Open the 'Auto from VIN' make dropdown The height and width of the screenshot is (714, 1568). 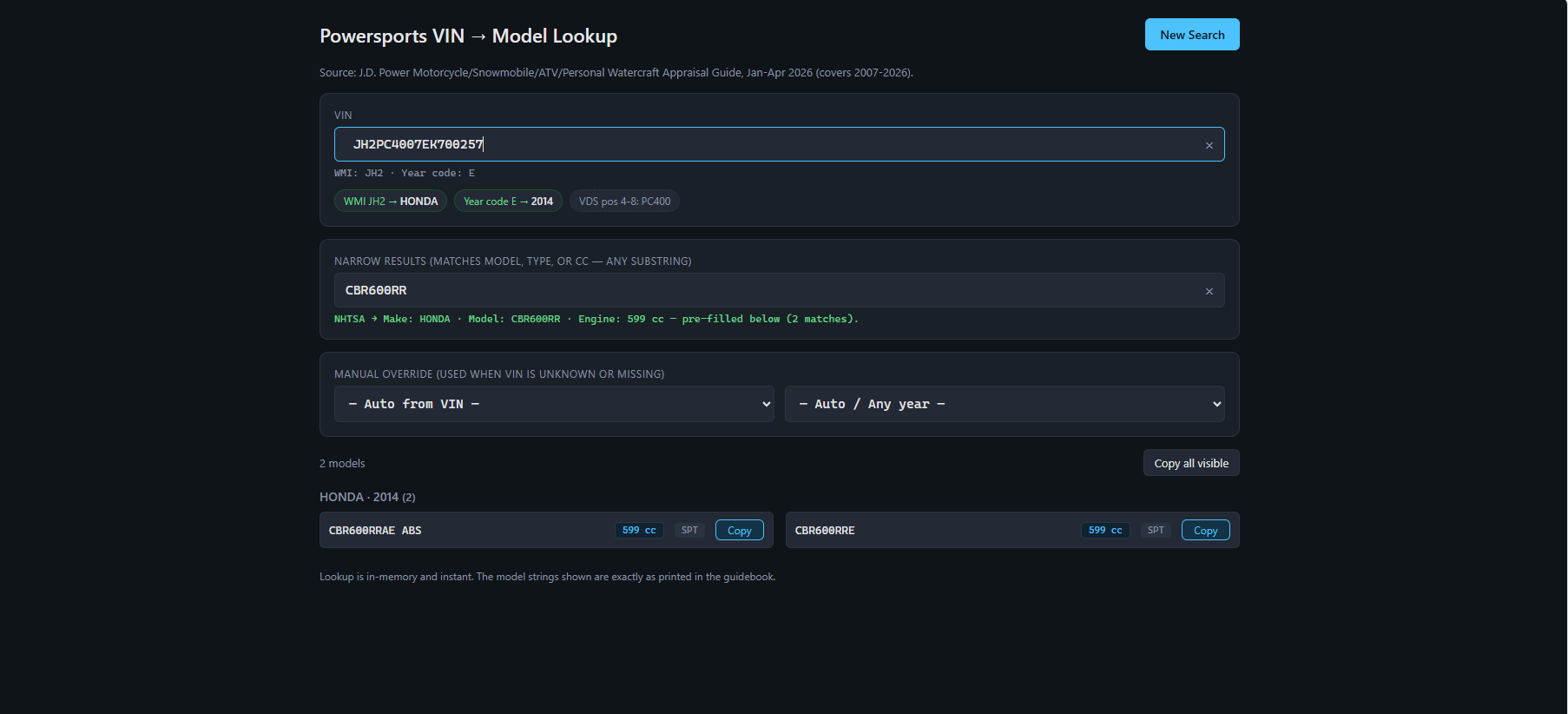554,404
